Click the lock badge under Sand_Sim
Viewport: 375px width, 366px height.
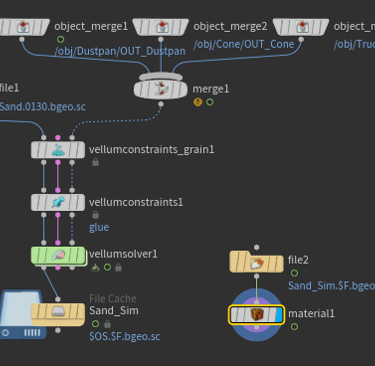pos(107,324)
